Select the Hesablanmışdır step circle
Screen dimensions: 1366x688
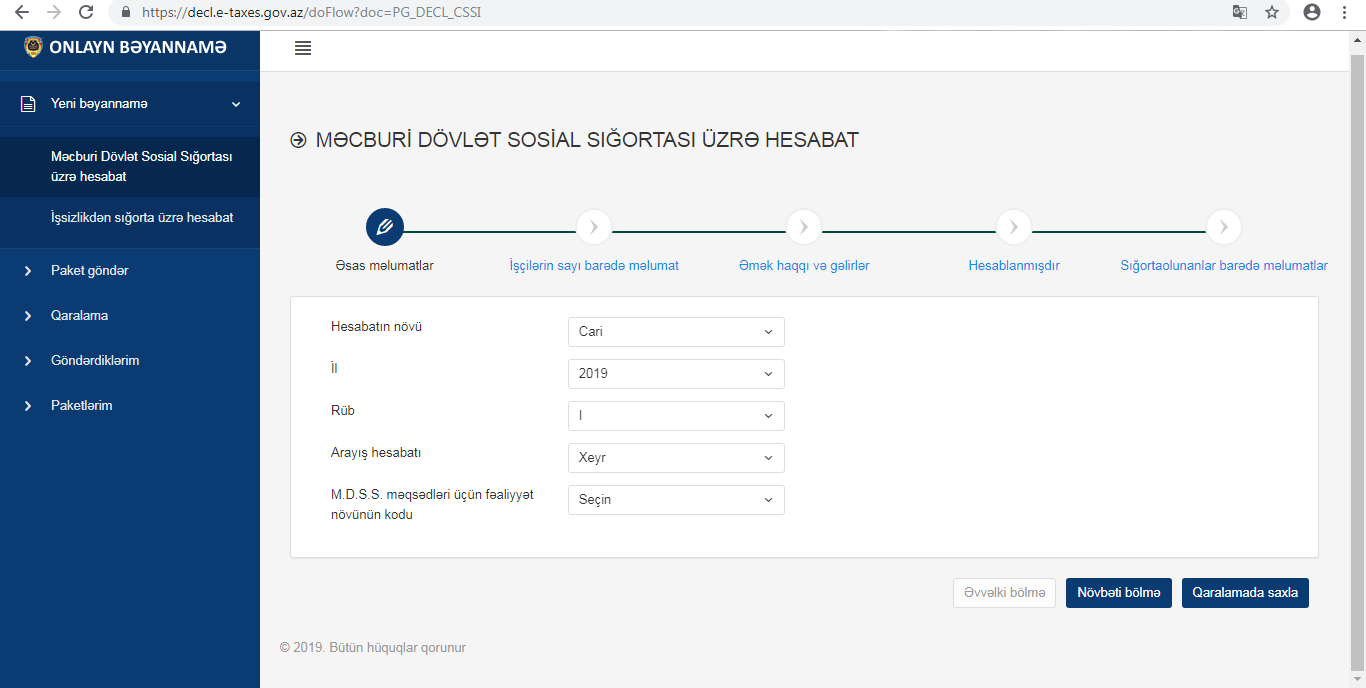1013,226
